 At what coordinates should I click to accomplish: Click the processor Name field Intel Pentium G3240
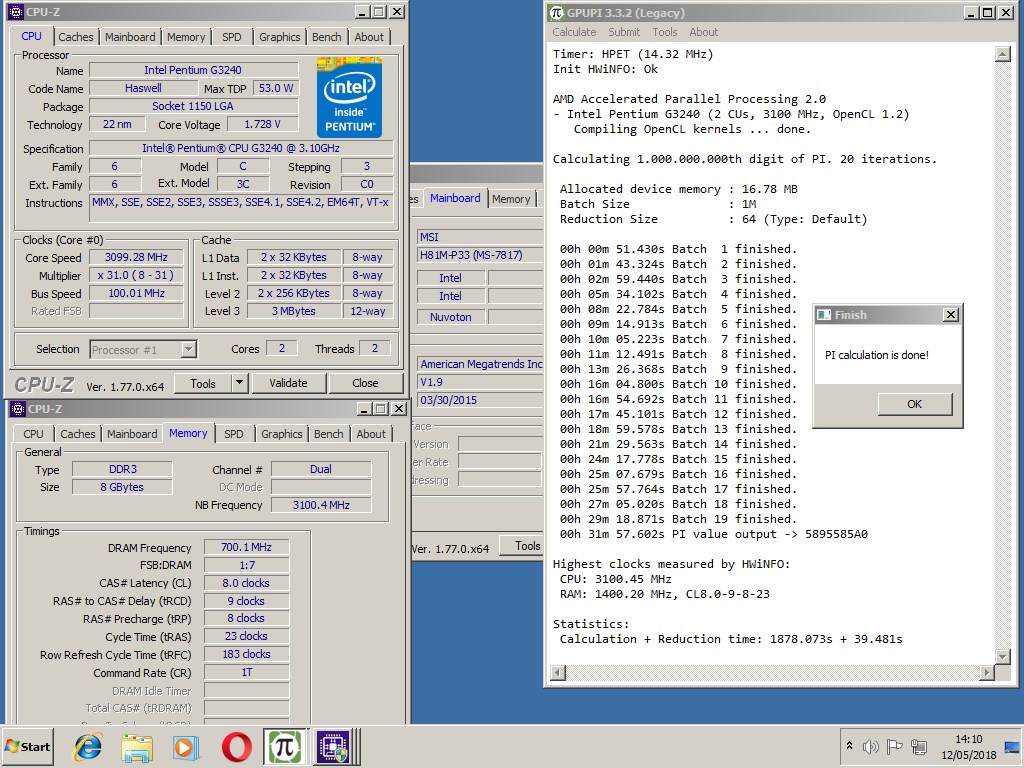point(193,70)
